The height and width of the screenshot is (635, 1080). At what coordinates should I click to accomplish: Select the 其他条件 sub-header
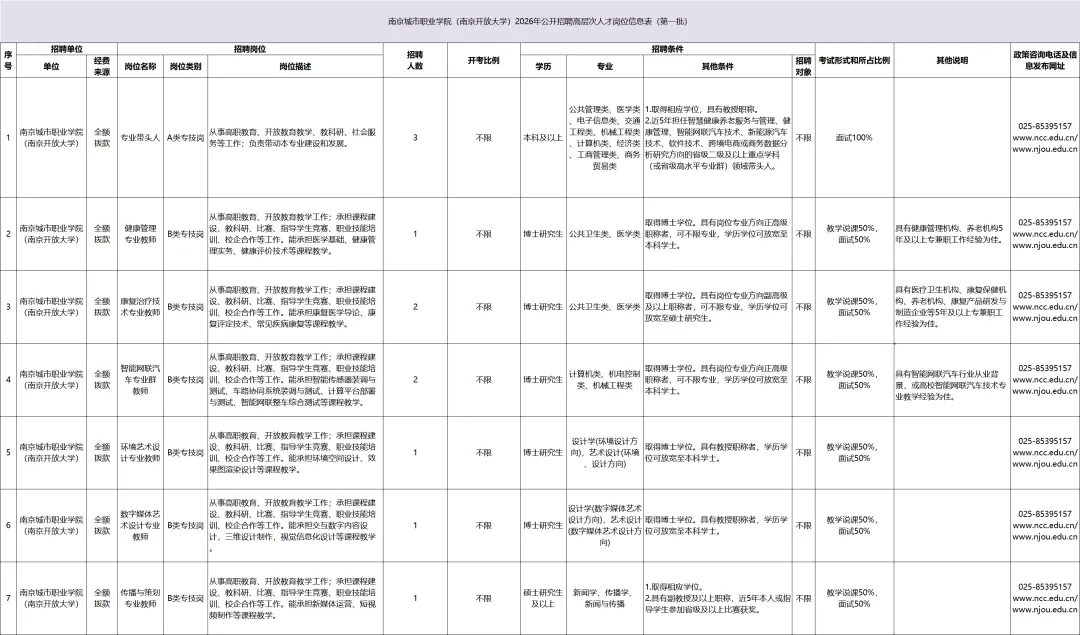click(x=718, y=66)
